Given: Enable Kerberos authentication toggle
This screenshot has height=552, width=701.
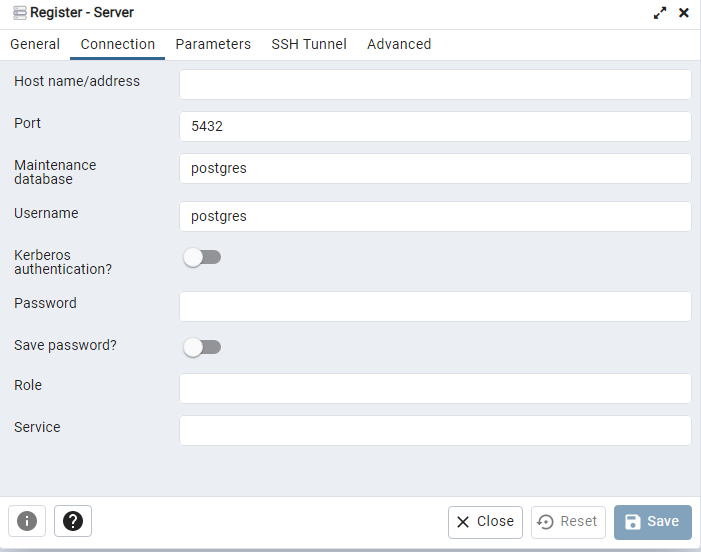Looking at the screenshot, I should click(201, 258).
